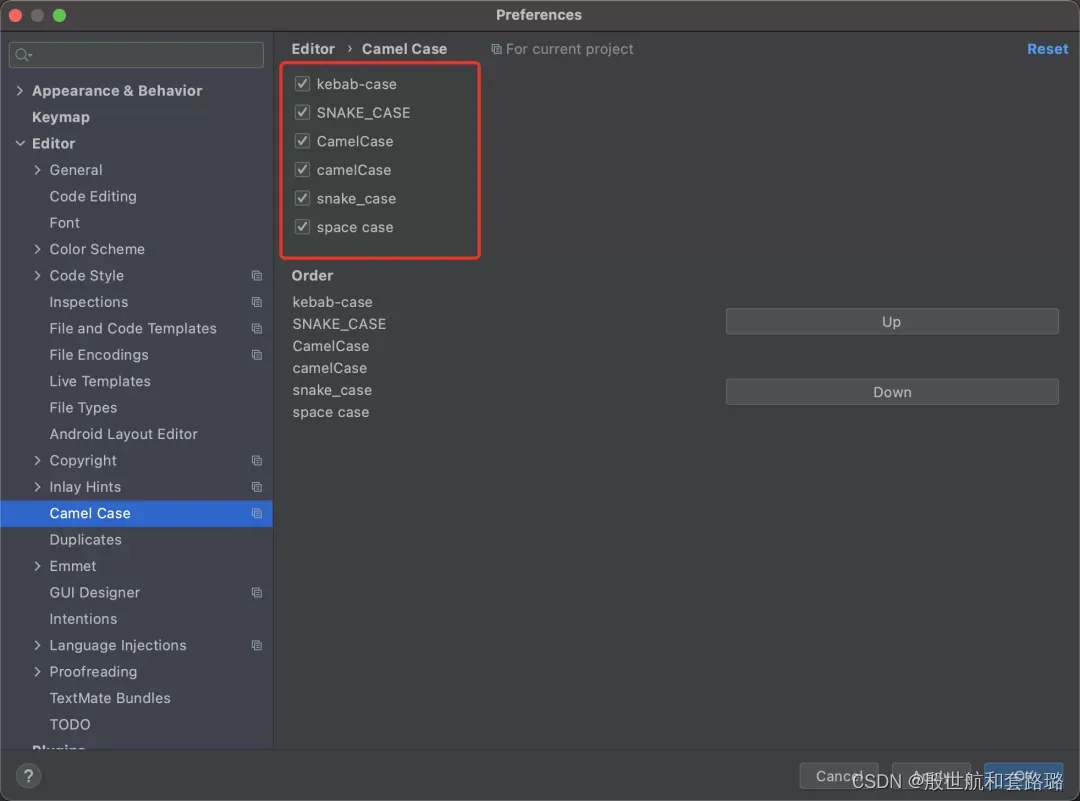Select File Types in the sidebar
Viewport: 1080px width, 801px height.
(x=83, y=408)
